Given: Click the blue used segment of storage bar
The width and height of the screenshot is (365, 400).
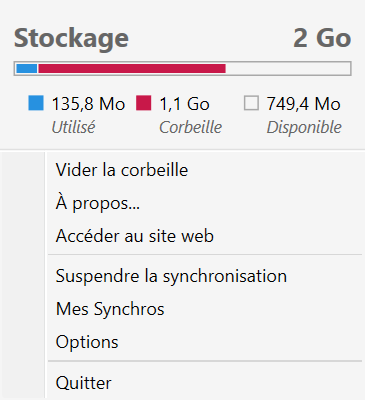Looking at the screenshot, I should point(26,68).
